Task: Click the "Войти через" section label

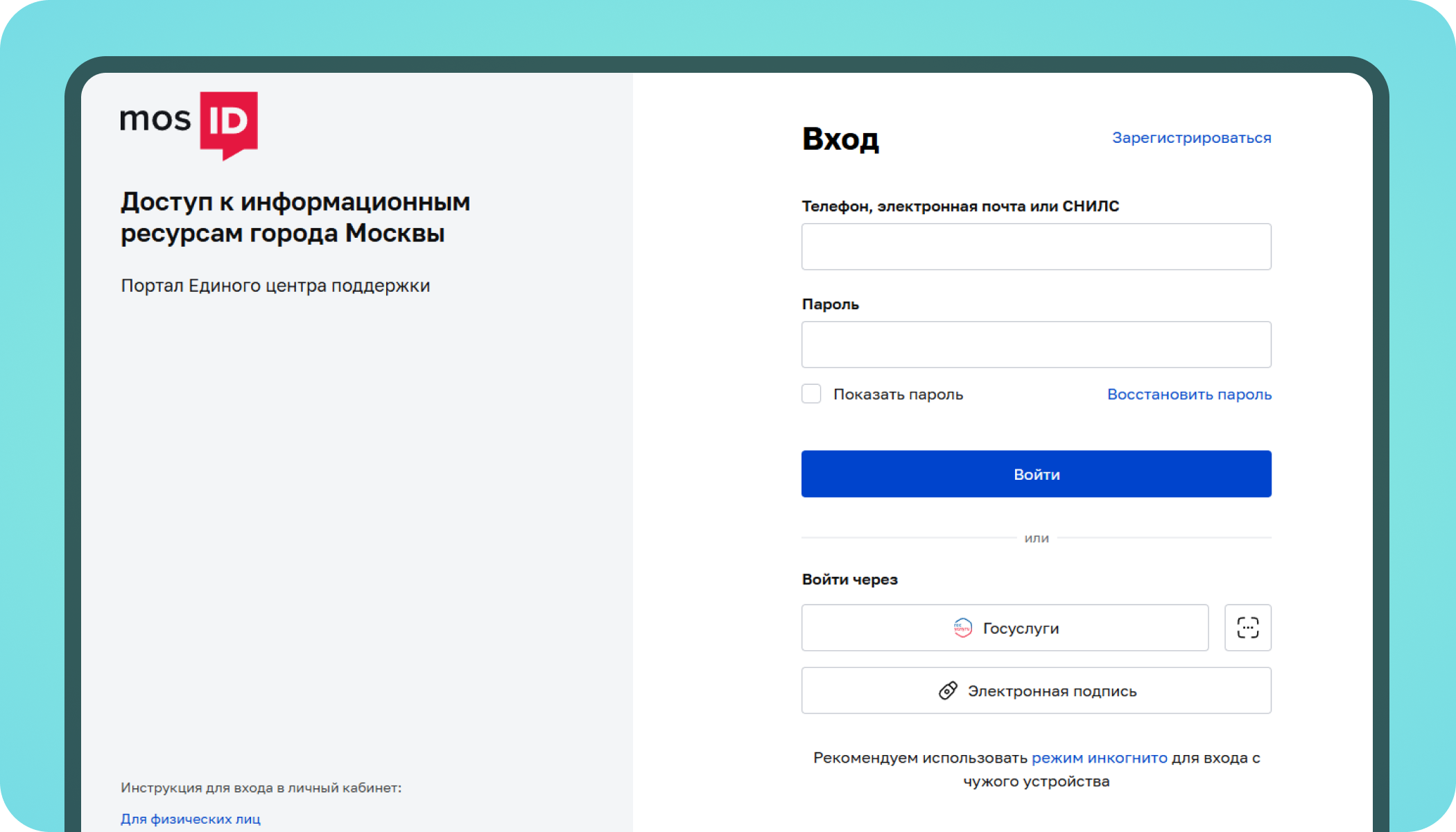Action: [x=849, y=580]
